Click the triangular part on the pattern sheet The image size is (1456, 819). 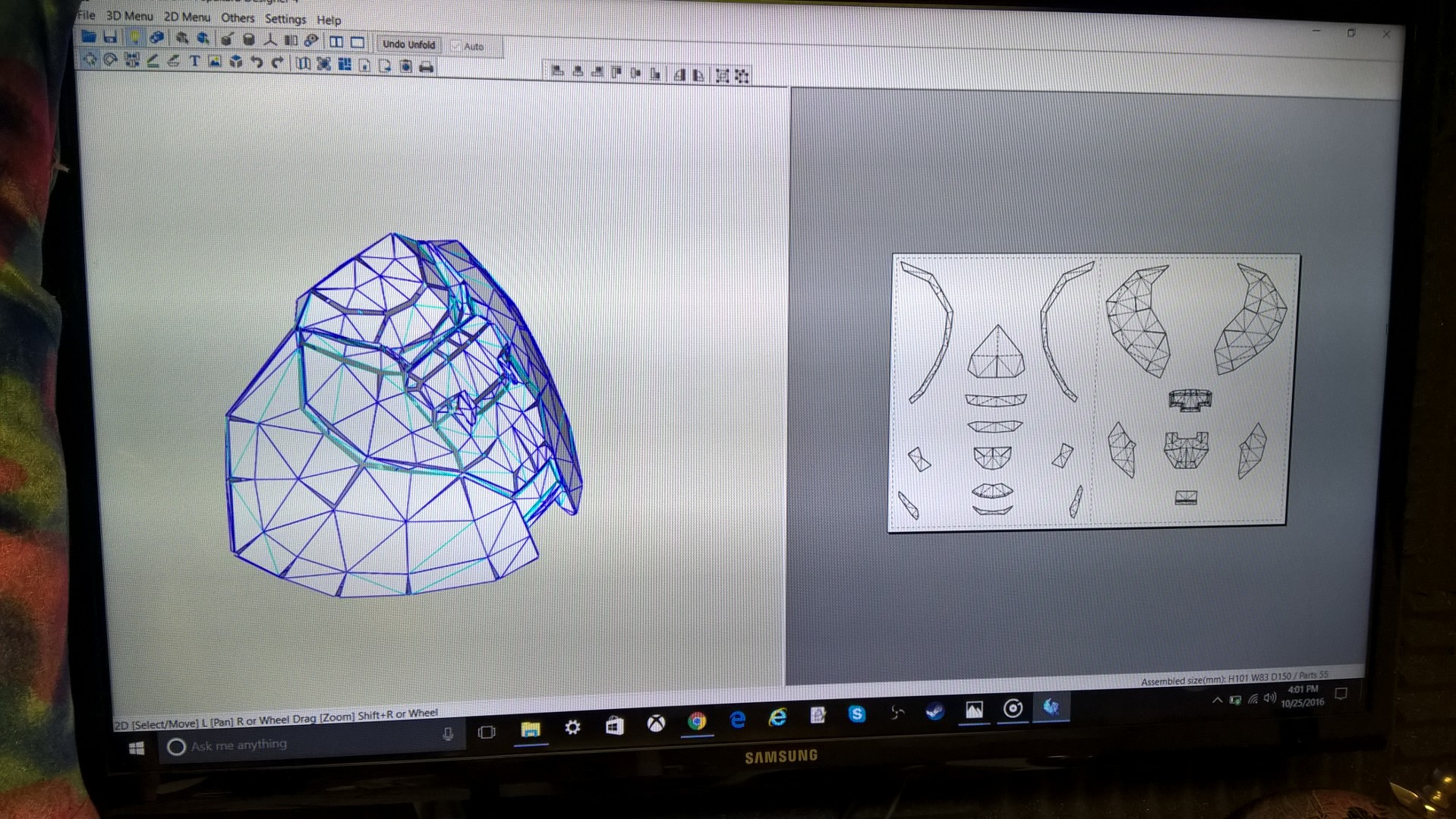pyautogui.click(x=996, y=352)
